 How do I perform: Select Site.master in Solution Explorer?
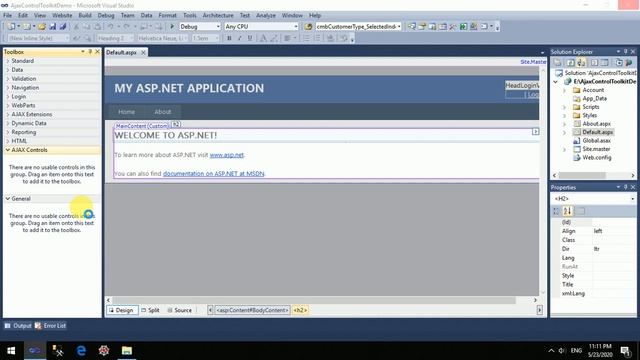(x=596, y=149)
